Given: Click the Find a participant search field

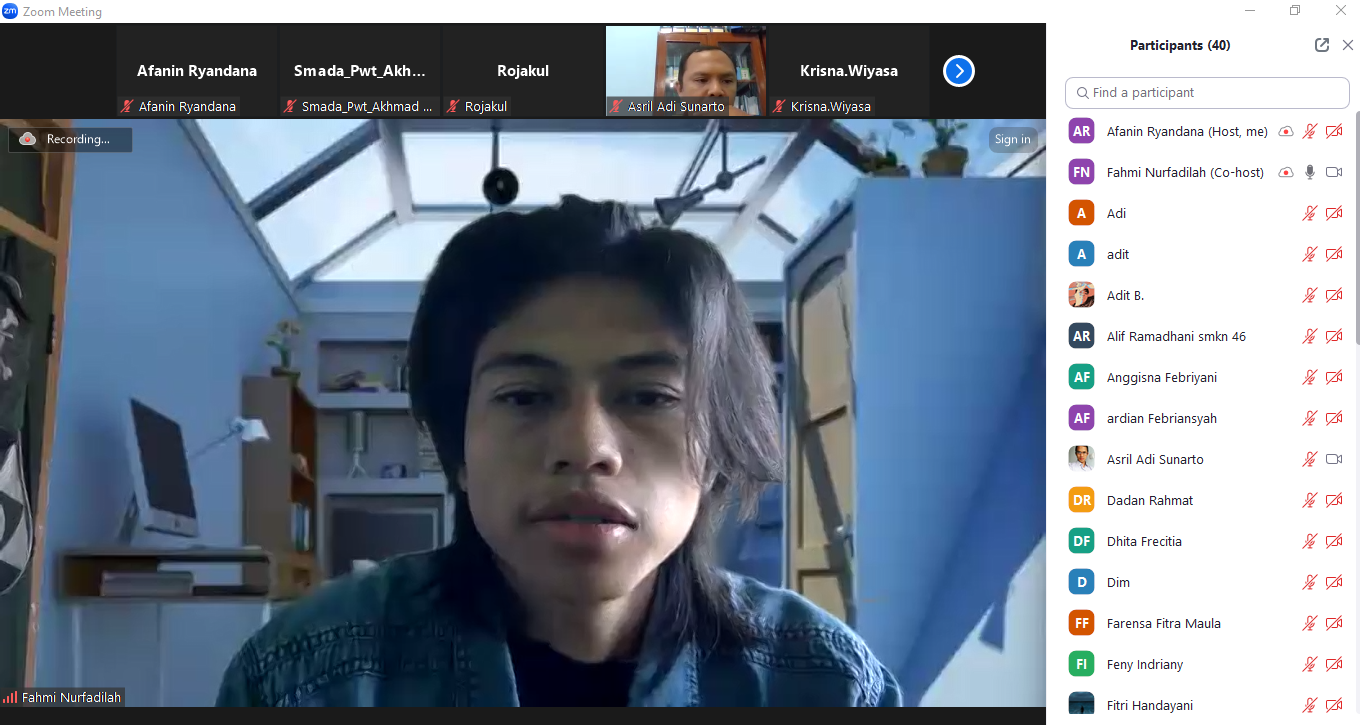Looking at the screenshot, I should [x=1207, y=92].
